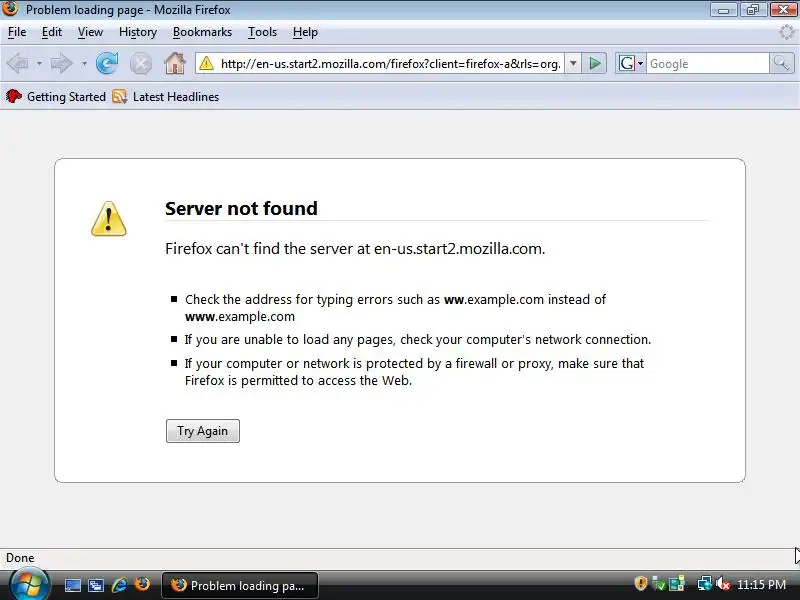Reload the current page
The image size is (800, 600).
pyautogui.click(x=107, y=64)
